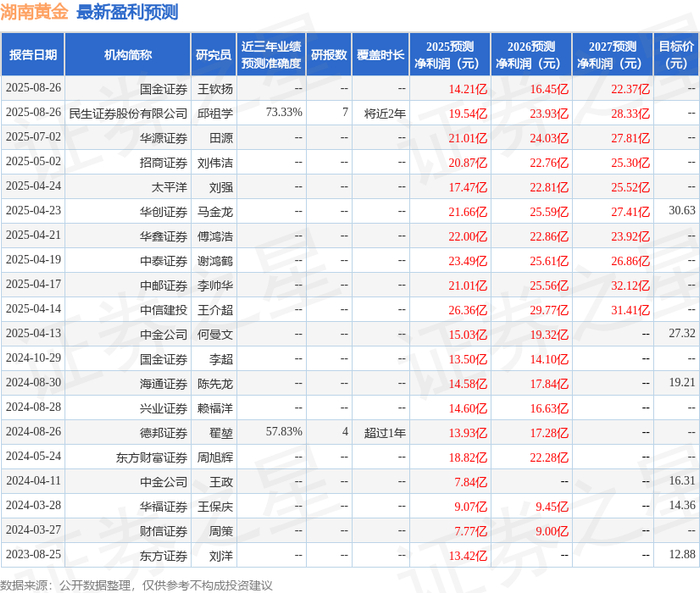Select the 57.83% accuracy value
The height and width of the screenshot is (593, 700).
284,431
